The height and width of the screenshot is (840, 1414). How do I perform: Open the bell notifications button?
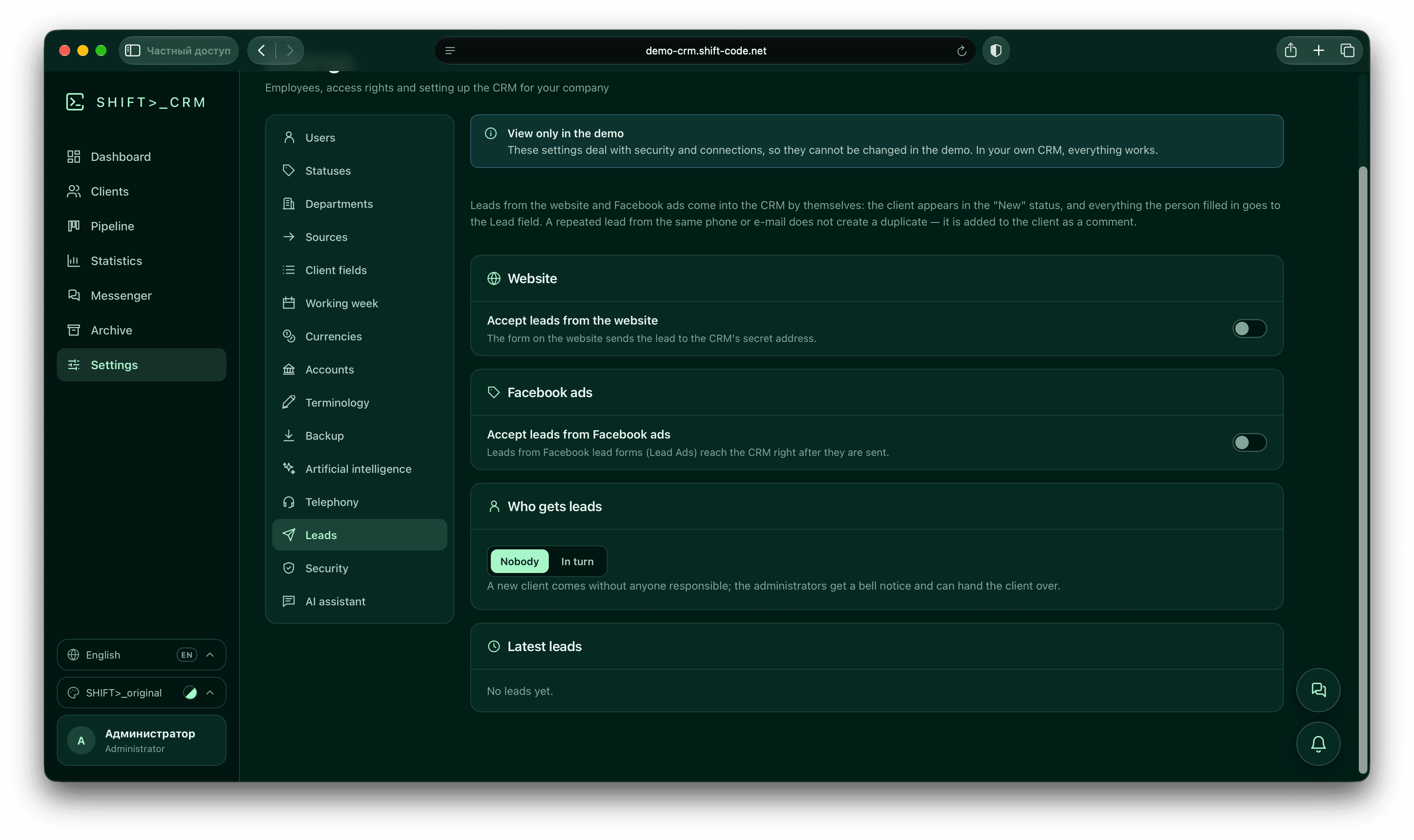[x=1318, y=744]
